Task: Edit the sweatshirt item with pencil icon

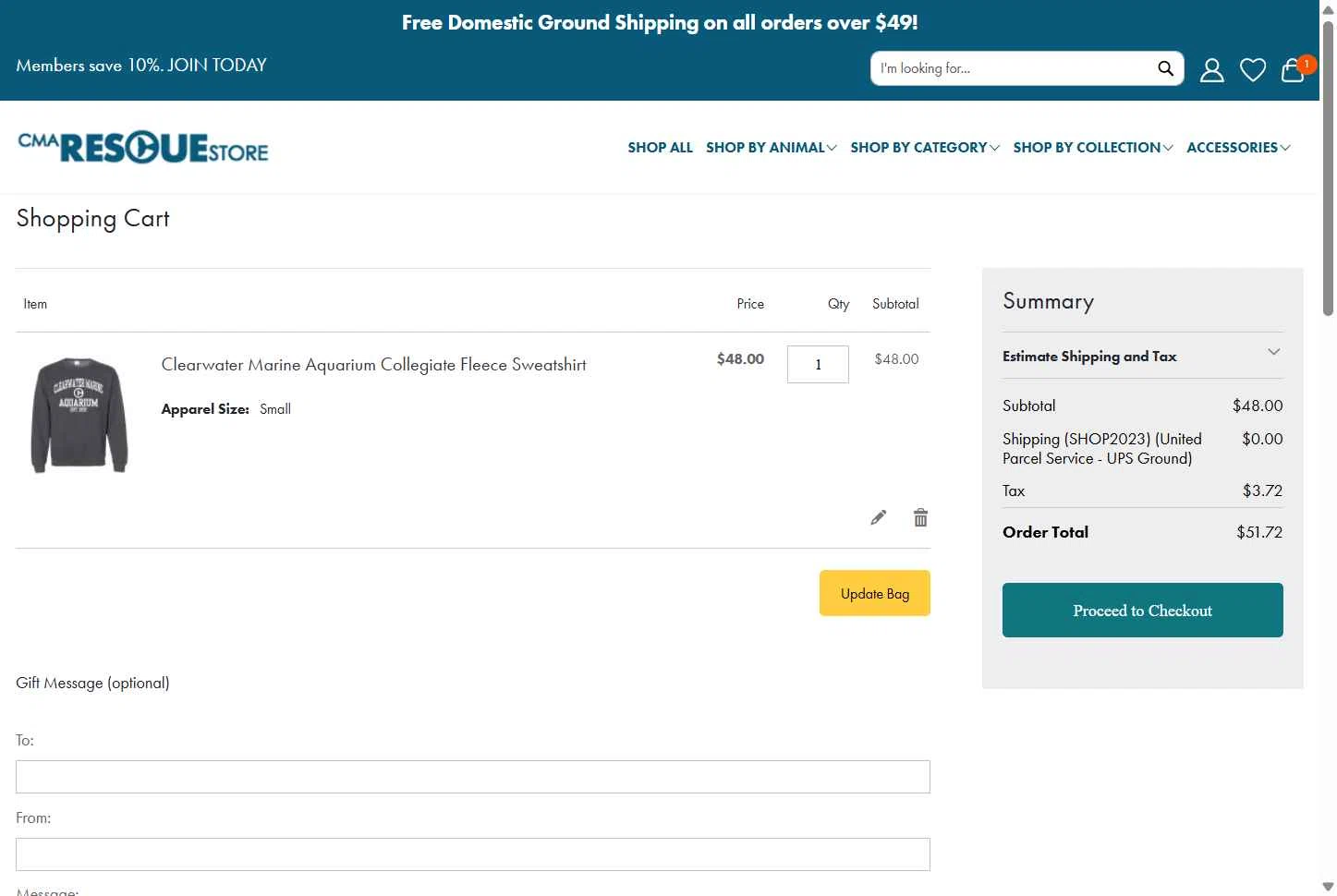Action: point(879,517)
